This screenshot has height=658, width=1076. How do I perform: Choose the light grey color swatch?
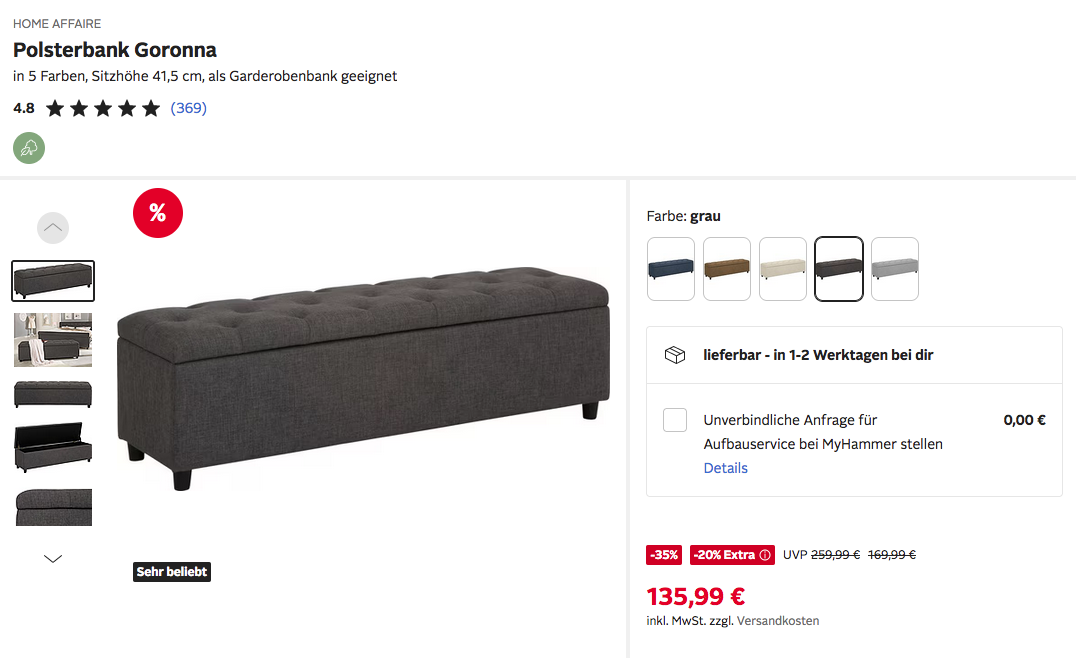pyautogui.click(x=895, y=269)
